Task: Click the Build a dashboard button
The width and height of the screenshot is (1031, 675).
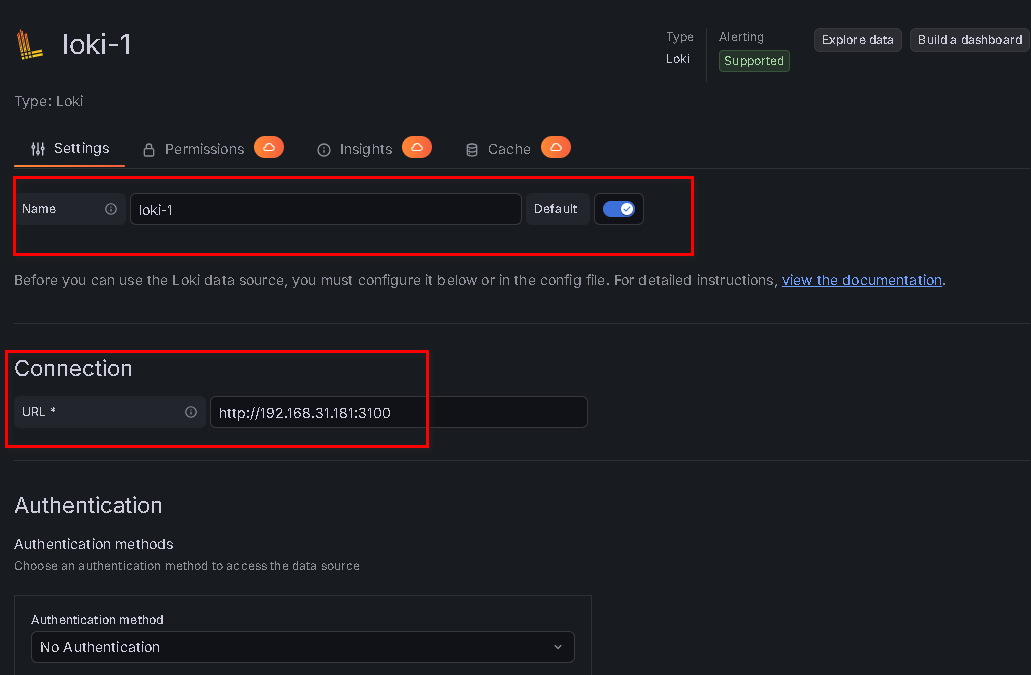Action: click(x=970, y=39)
